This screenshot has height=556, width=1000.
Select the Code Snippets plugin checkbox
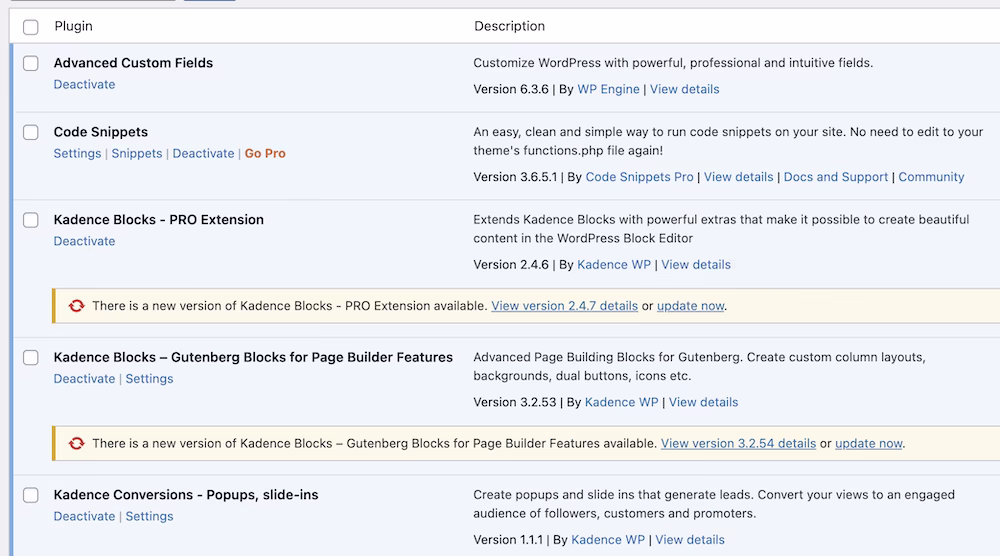pyautogui.click(x=31, y=132)
